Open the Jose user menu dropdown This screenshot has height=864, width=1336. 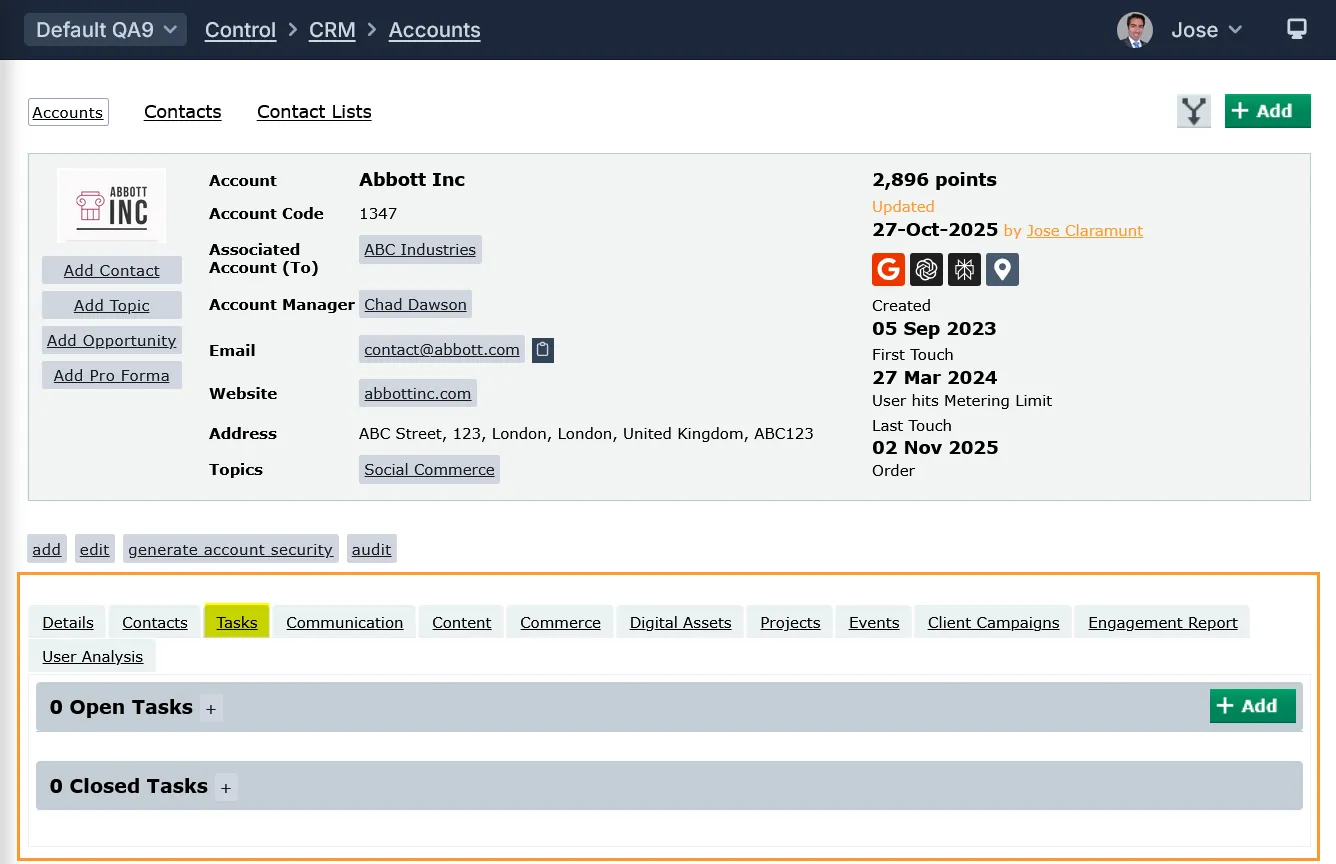point(1206,30)
